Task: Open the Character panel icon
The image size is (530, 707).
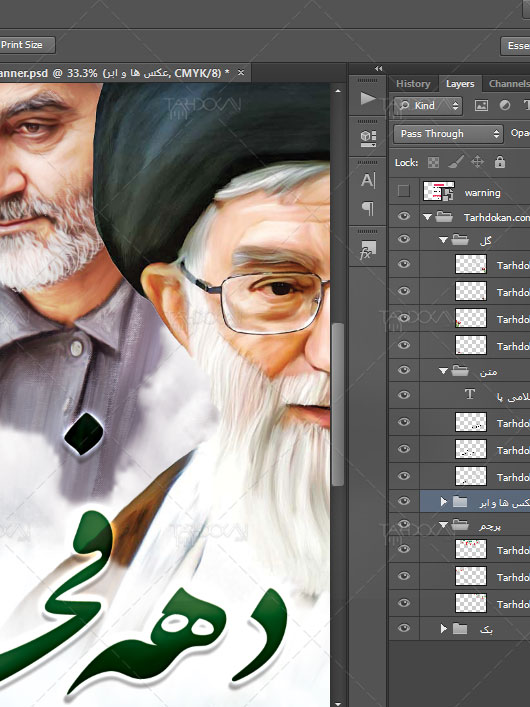Action: tap(368, 180)
